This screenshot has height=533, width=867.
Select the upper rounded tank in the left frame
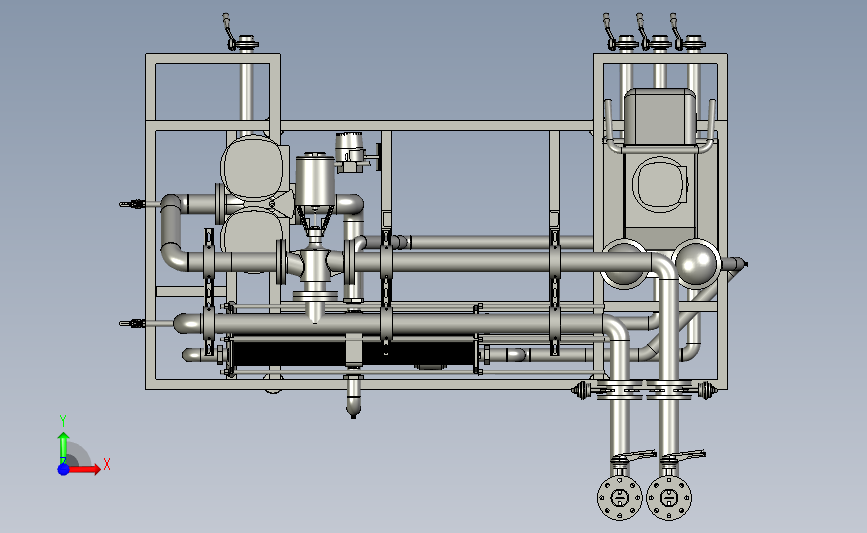(x=252, y=168)
